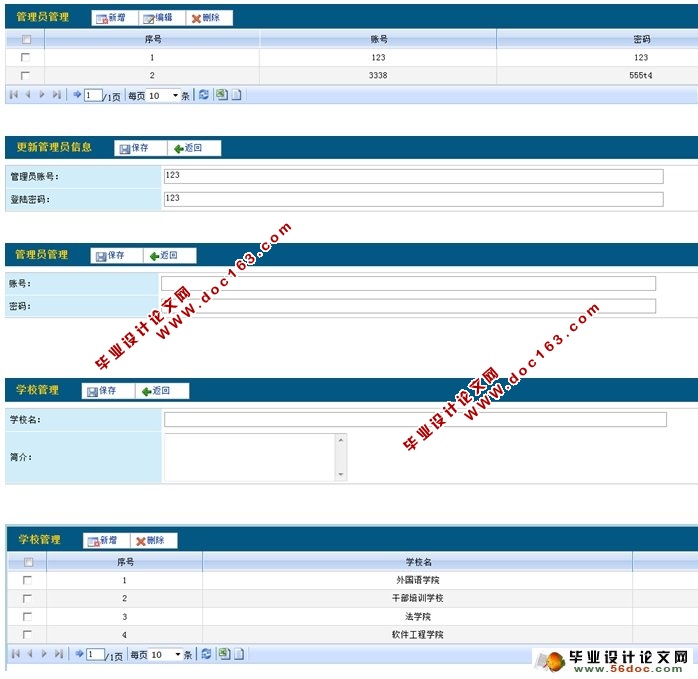Screen dimensions: 698x679
Task: Click the jump-to-page arrow in the school table pager
Action: point(79,654)
